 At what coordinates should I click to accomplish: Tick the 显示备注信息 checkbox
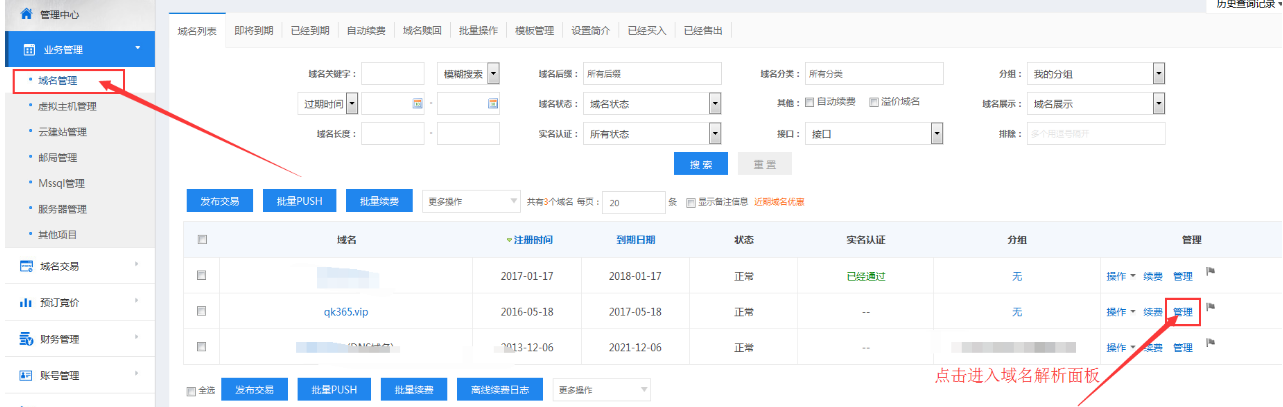point(691,202)
